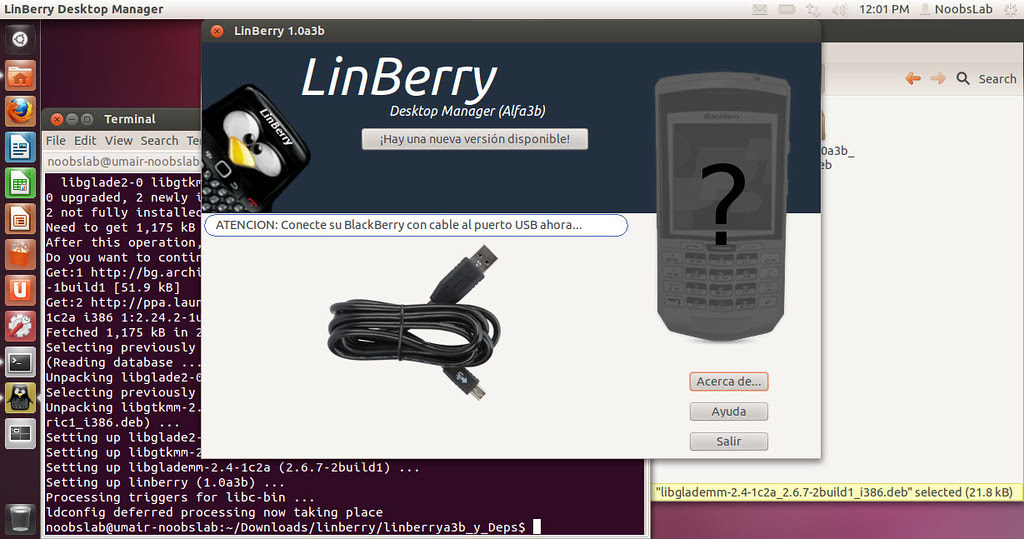
Task: Open the Workspace Switcher launcher icon
Action: [20, 433]
